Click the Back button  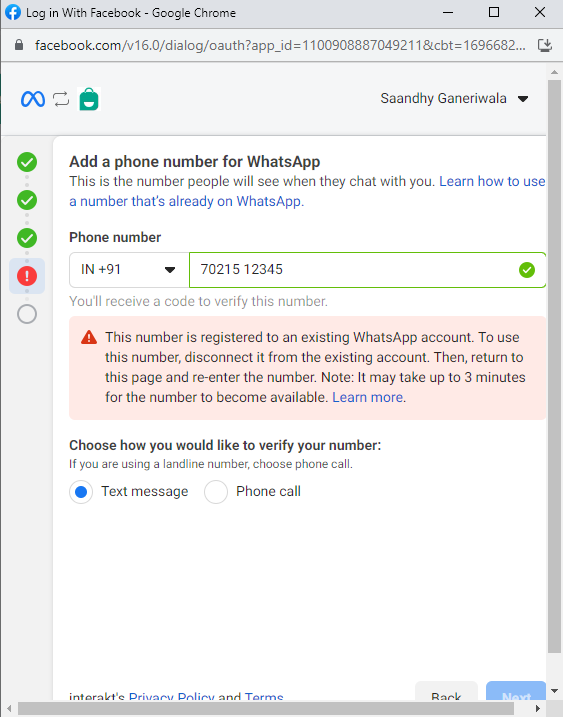click(x=446, y=693)
